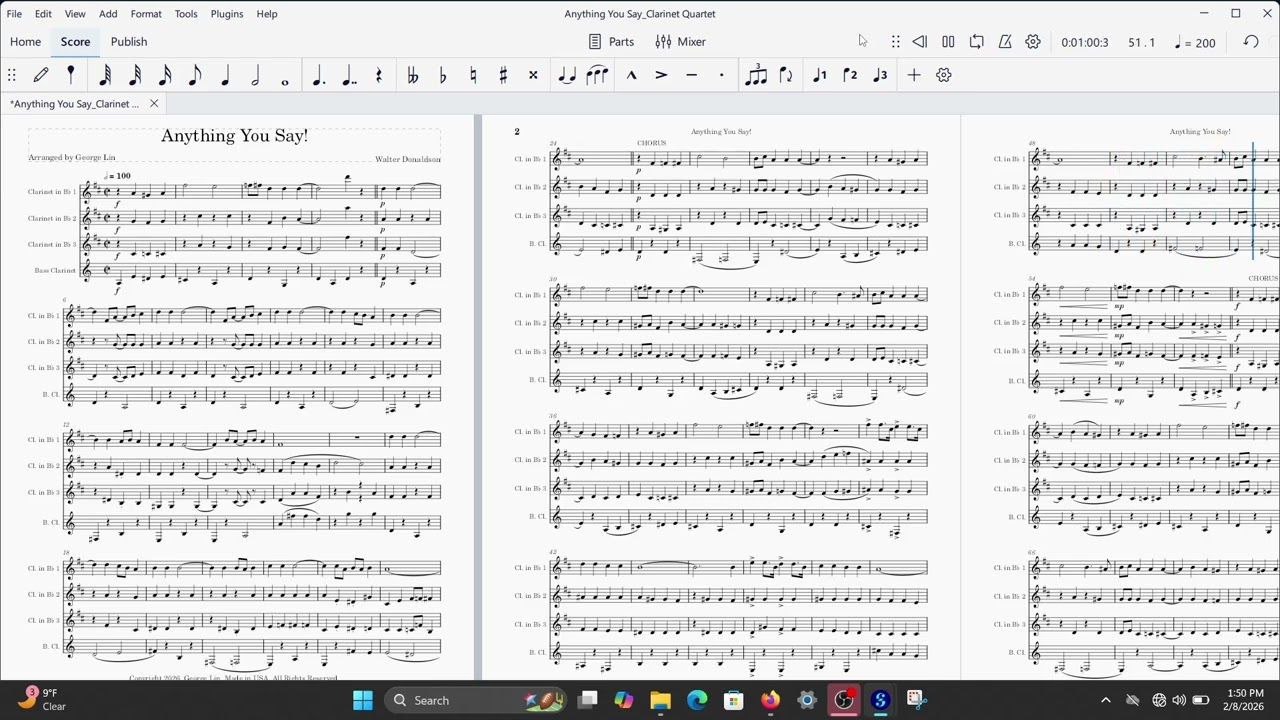This screenshot has height=720, width=1280.
Task: Rewind playback to the start
Action: [920, 42]
